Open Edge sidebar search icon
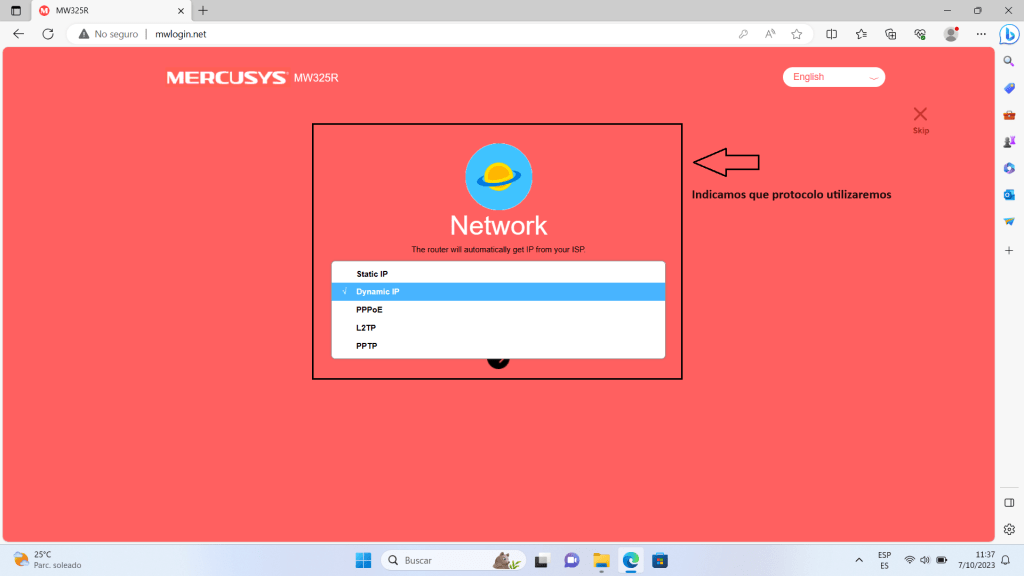 [x=1009, y=62]
